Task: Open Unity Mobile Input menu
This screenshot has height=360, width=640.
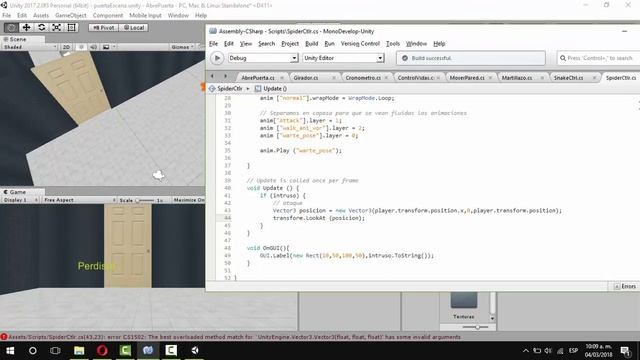Action: click(x=145, y=16)
